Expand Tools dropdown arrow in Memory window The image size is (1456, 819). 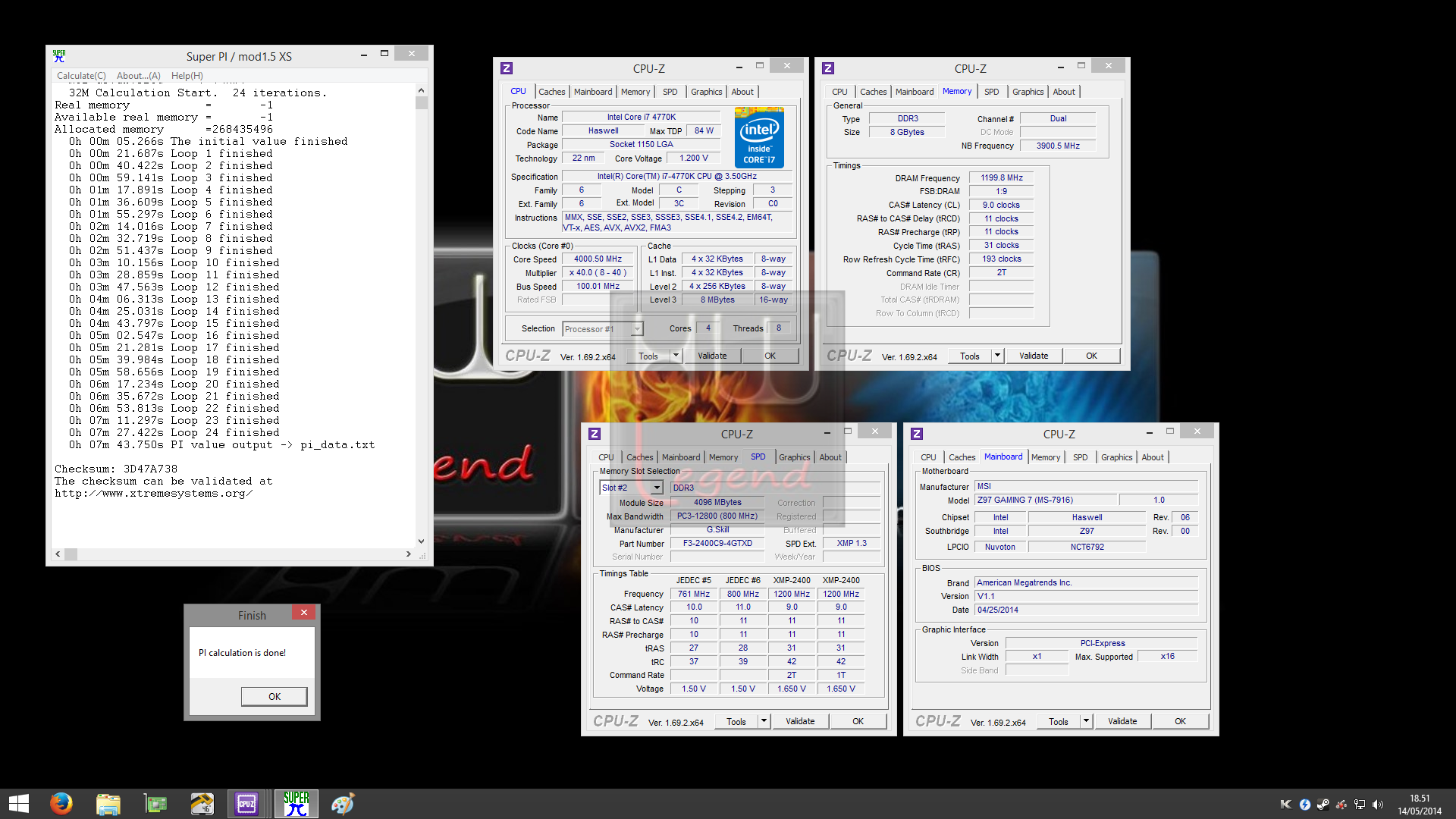pyautogui.click(x=997, y=356)
